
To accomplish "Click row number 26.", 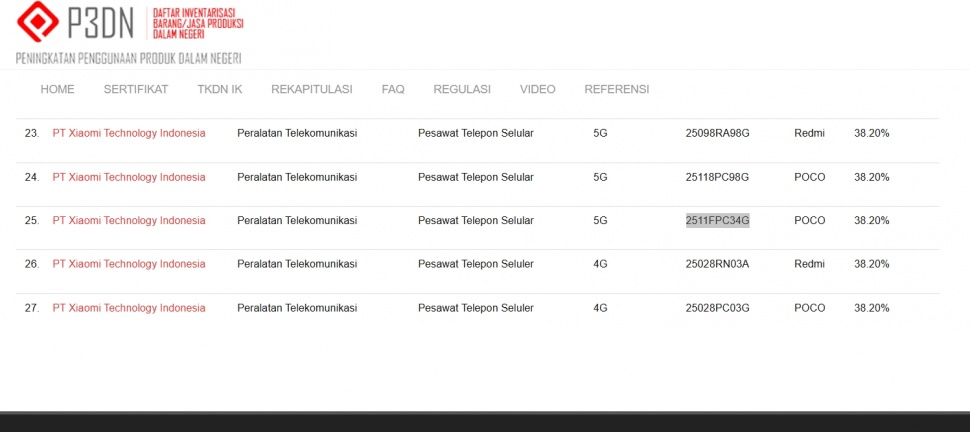I will pyautogui.click(x=32, y=264).
